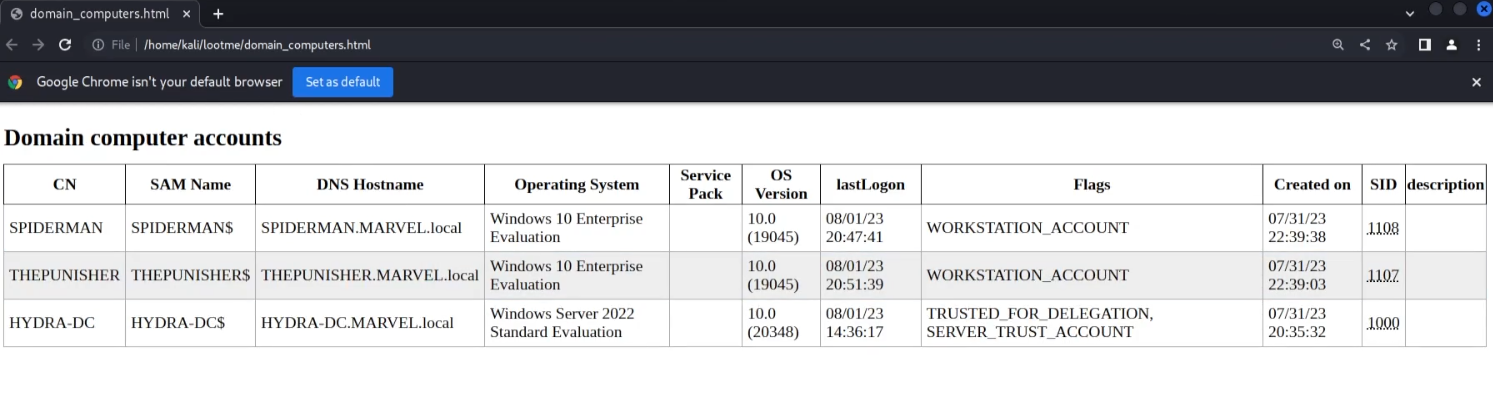Click SID 1107 in THEPUNISHER row
Screen dimensions: 1493x407
click(1383, 275)
